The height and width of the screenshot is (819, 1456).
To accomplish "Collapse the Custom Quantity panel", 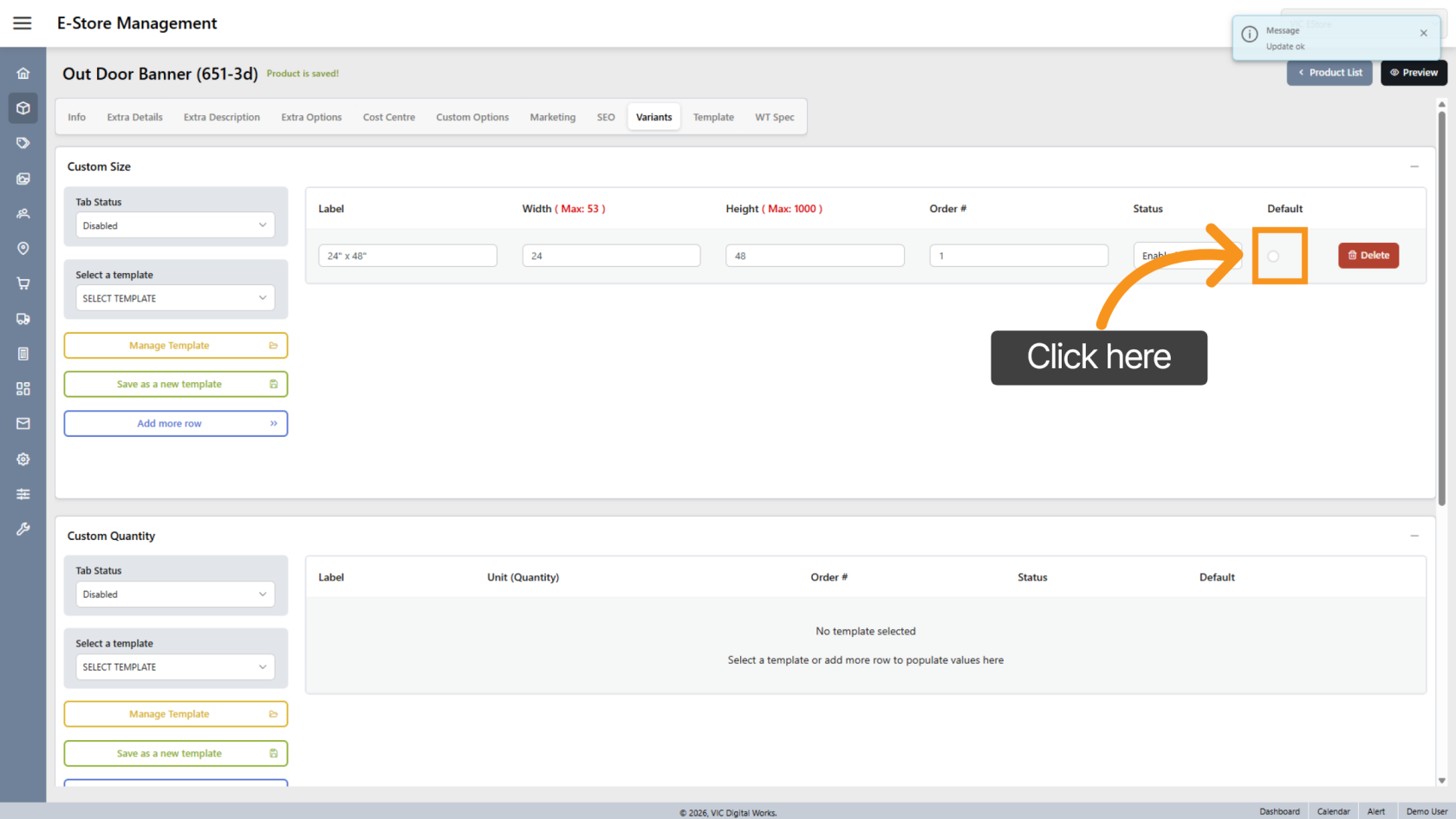I will coord(1414,536).
